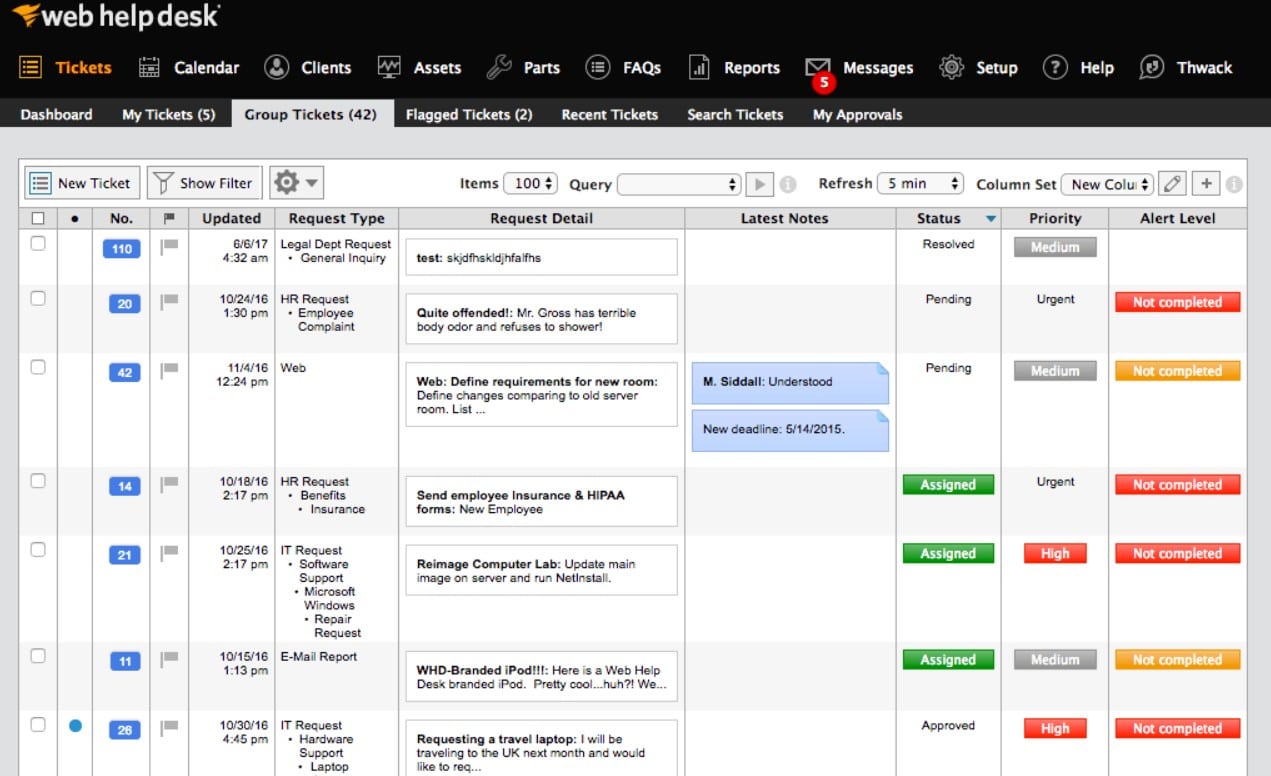1271x776 pixels.
Task: Switch to My Tickets (5) tab
Action: click(168, 114)
